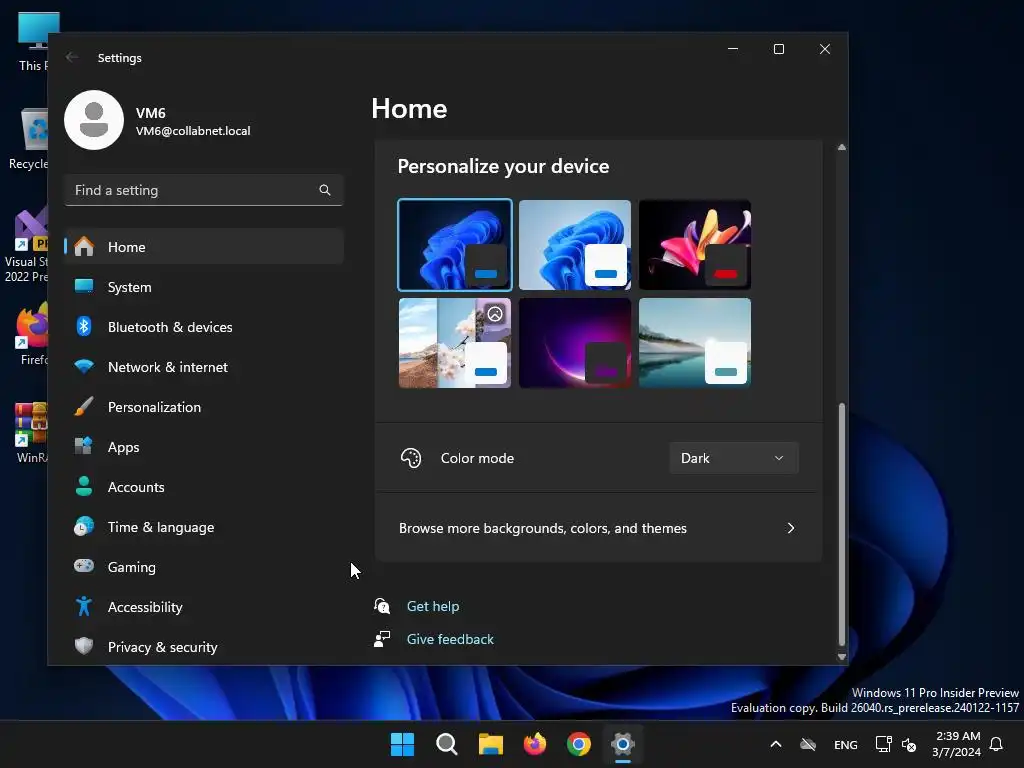Open Time & language settings
The height and width of the screenshot is (768, 1024).
pos(204,527)
